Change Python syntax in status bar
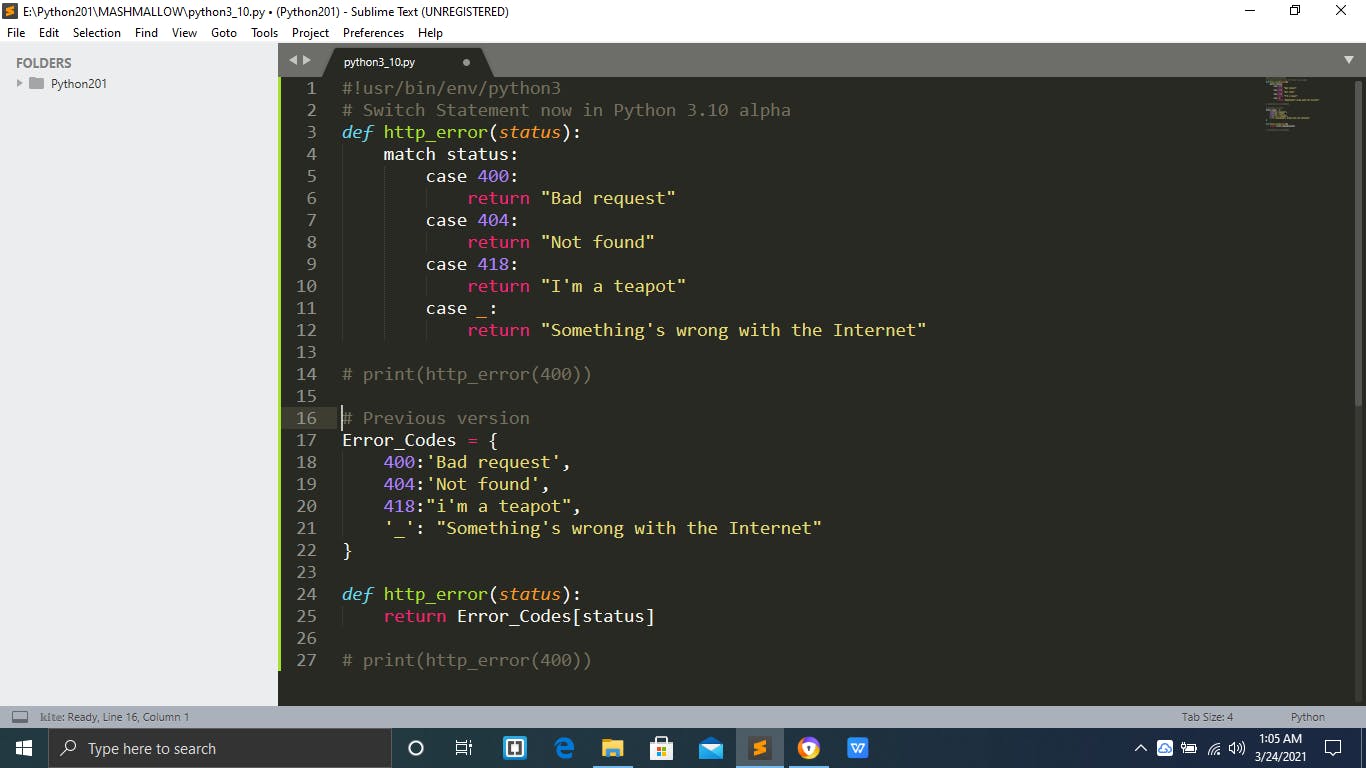Screen dimensions: 1366x768 tap(1307, 717)
